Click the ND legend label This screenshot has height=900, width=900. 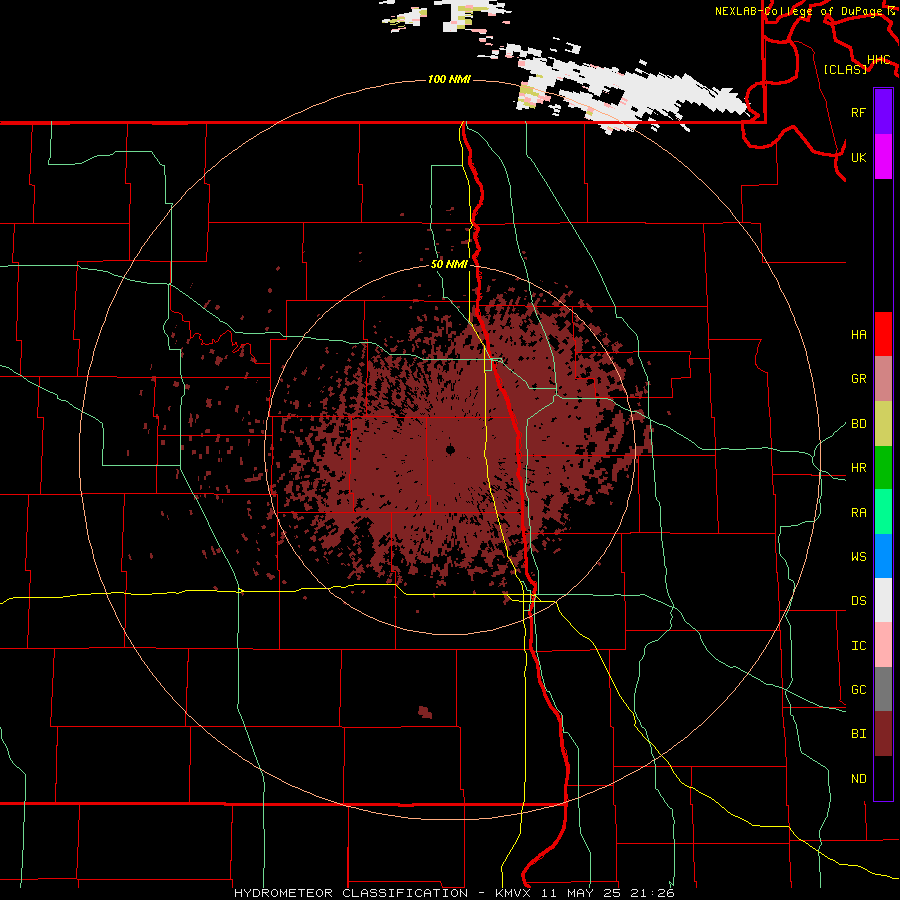(858, 778)
